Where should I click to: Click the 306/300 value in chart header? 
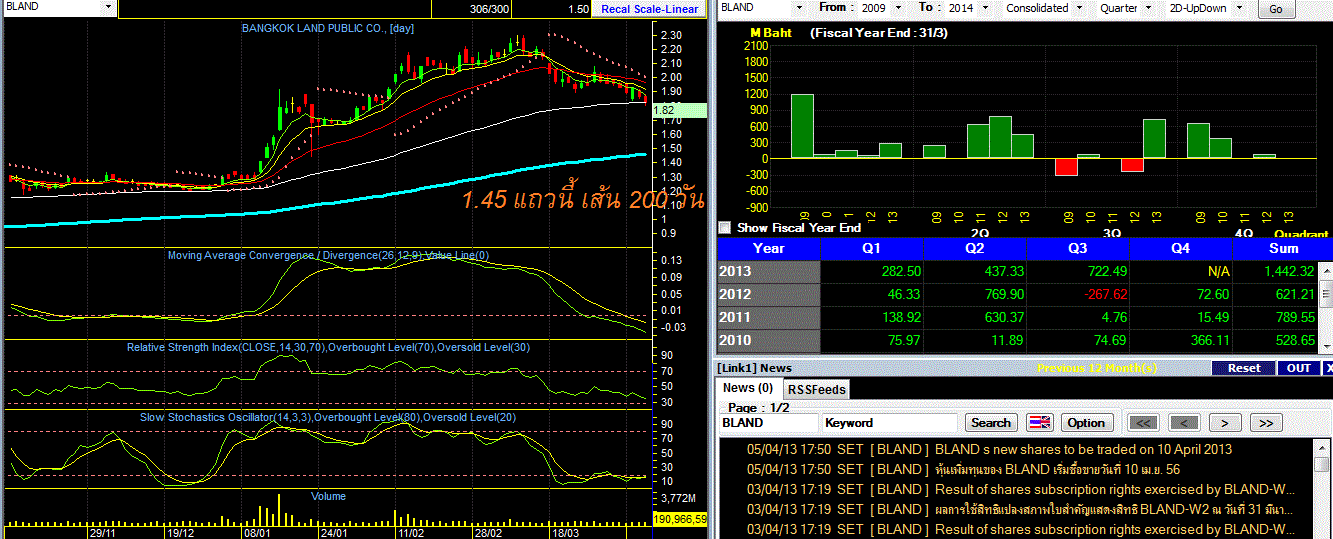tap(488, 9)
